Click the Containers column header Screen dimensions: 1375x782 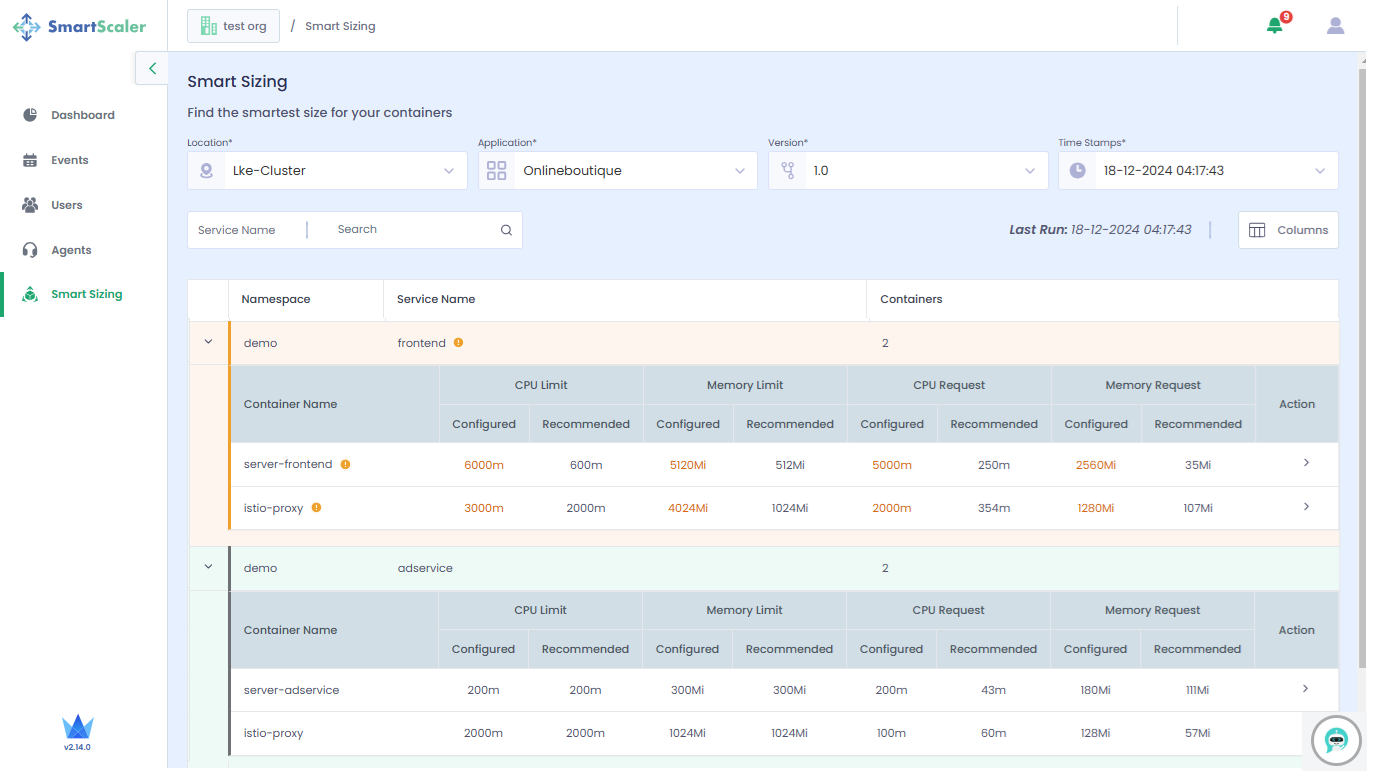[x=911, y=299]
